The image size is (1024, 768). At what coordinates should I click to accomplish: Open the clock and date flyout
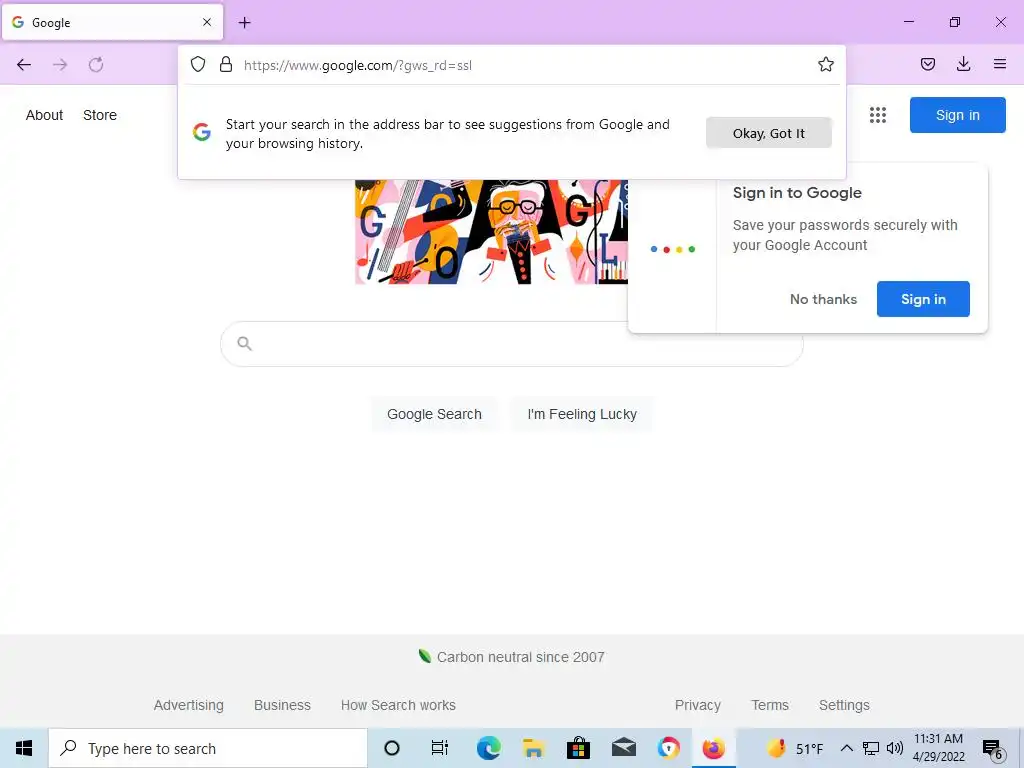click(938, 748)
